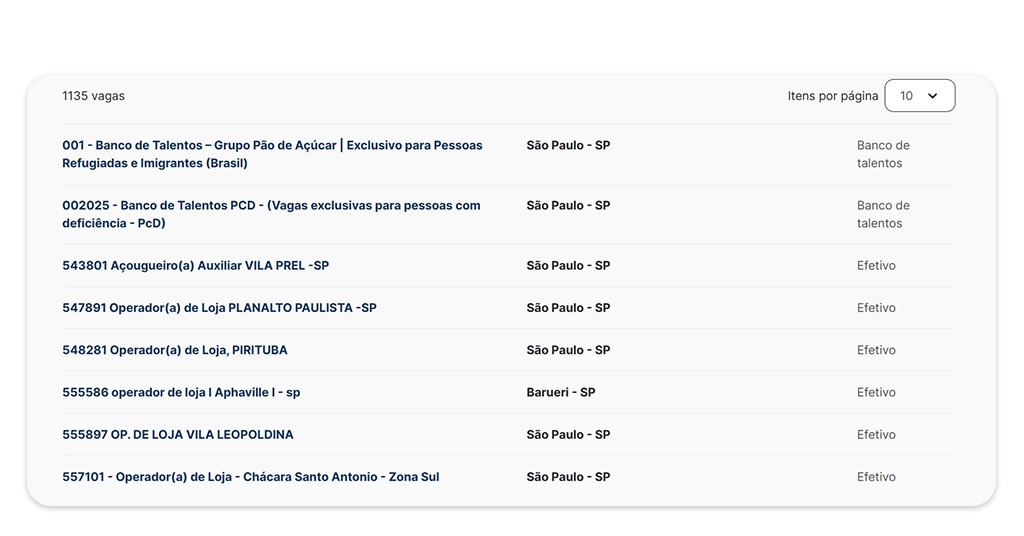Click Efetivo label in VILA LEOPOLDINA row
Screen dimensions: 1024x536
pos(876,435)
